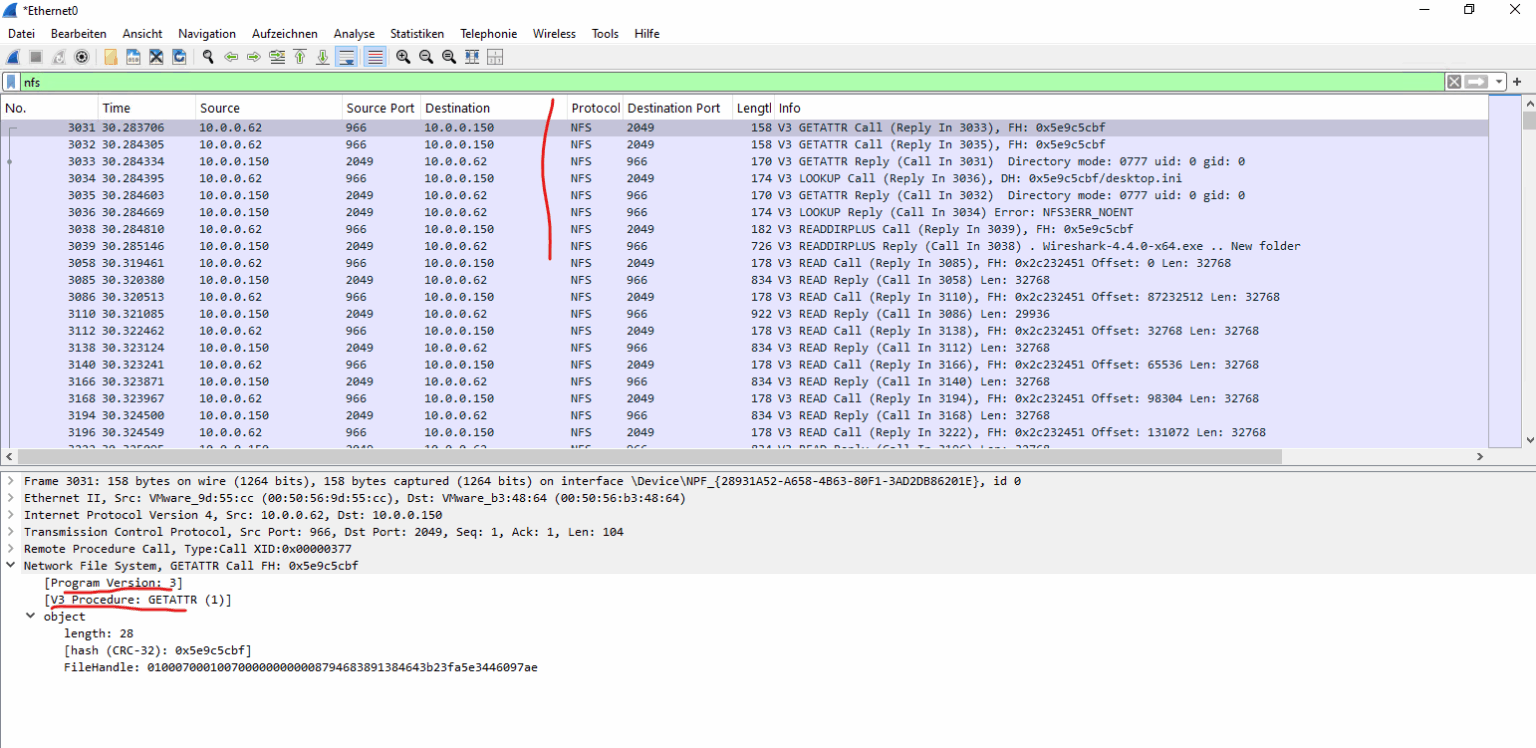Expand the Transmission Control Protocol details
The image size is (1536, 748).
coord(10,531)
